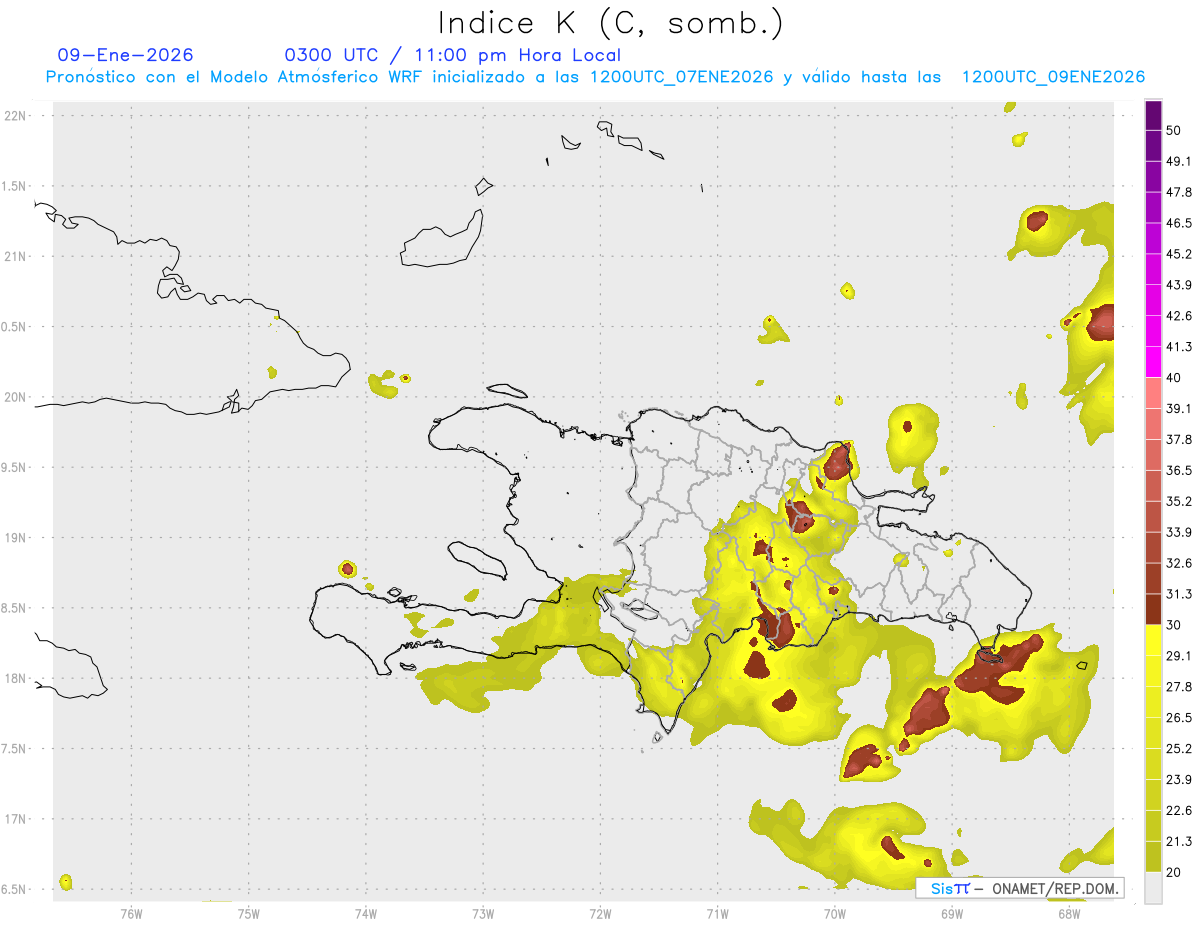The width and height of the screenshot is (1200, 927).
Task: Click the 'Pronóstico con el Modelo Atmosférico WRF' description line
Action: pos(595,77)
